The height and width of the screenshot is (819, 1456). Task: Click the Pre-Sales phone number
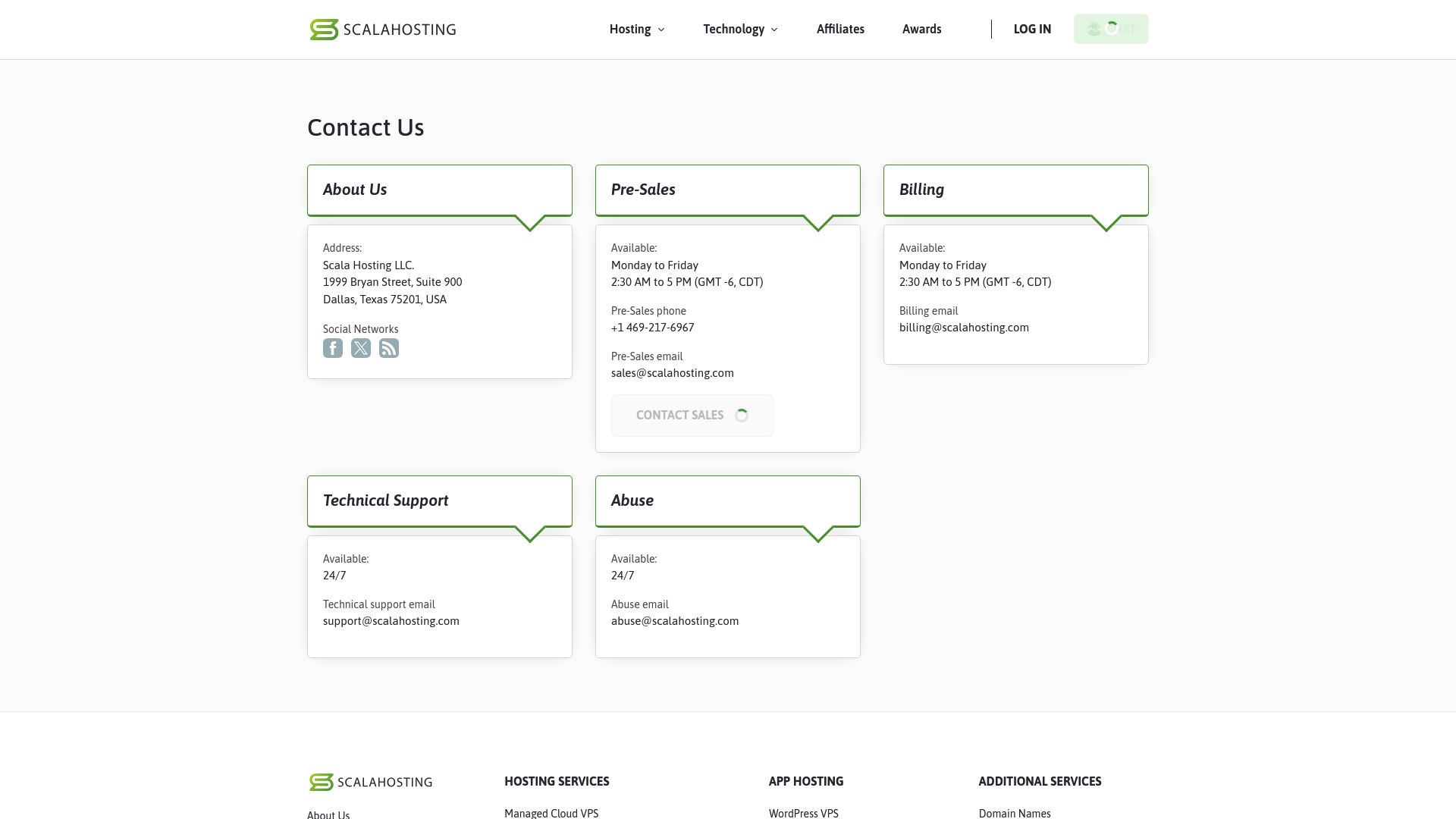point(652,327)
